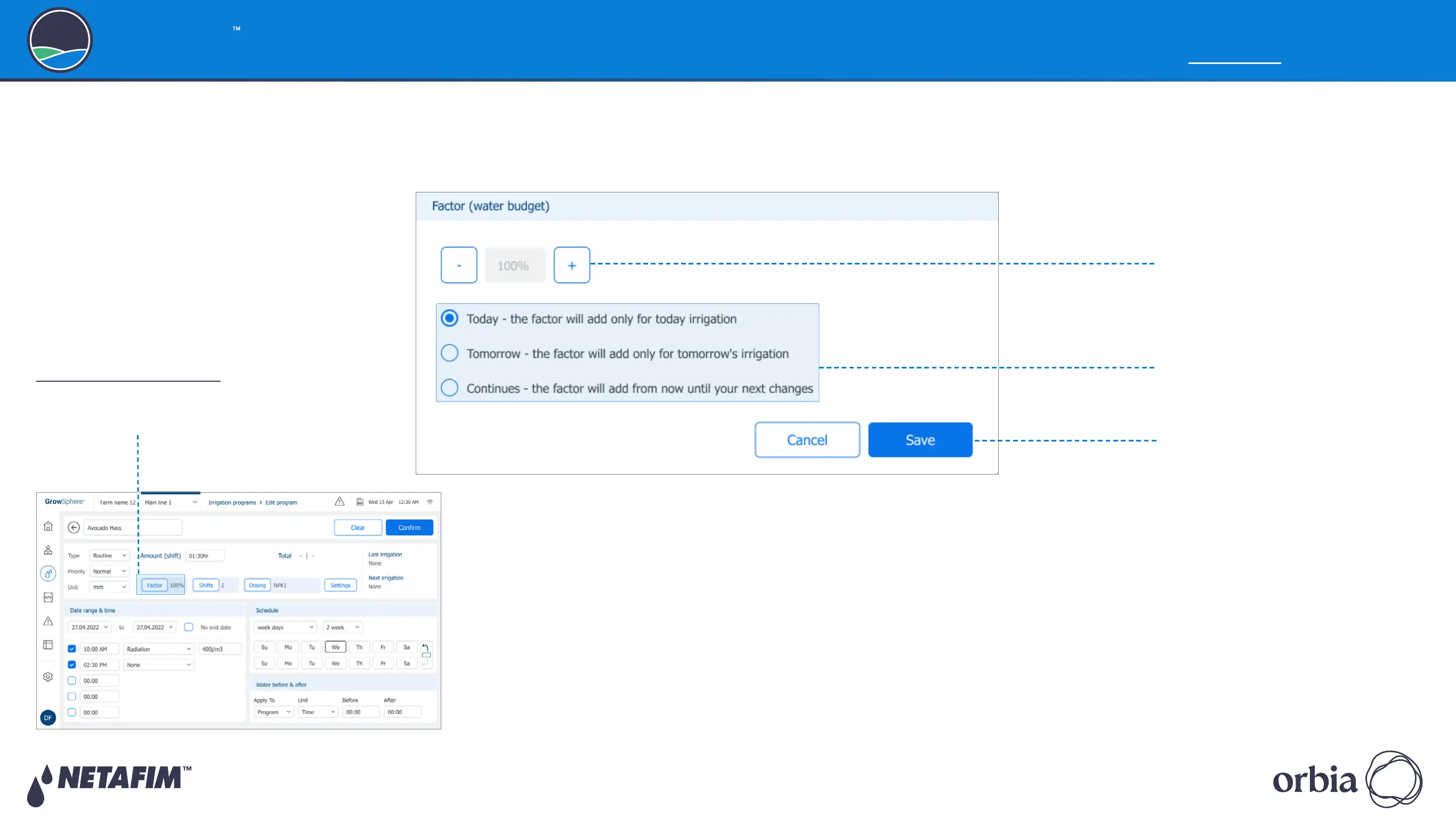1456x819 pixels.
Task: Click the back arrow beside Avocado Hass
Action: [74, 528]
